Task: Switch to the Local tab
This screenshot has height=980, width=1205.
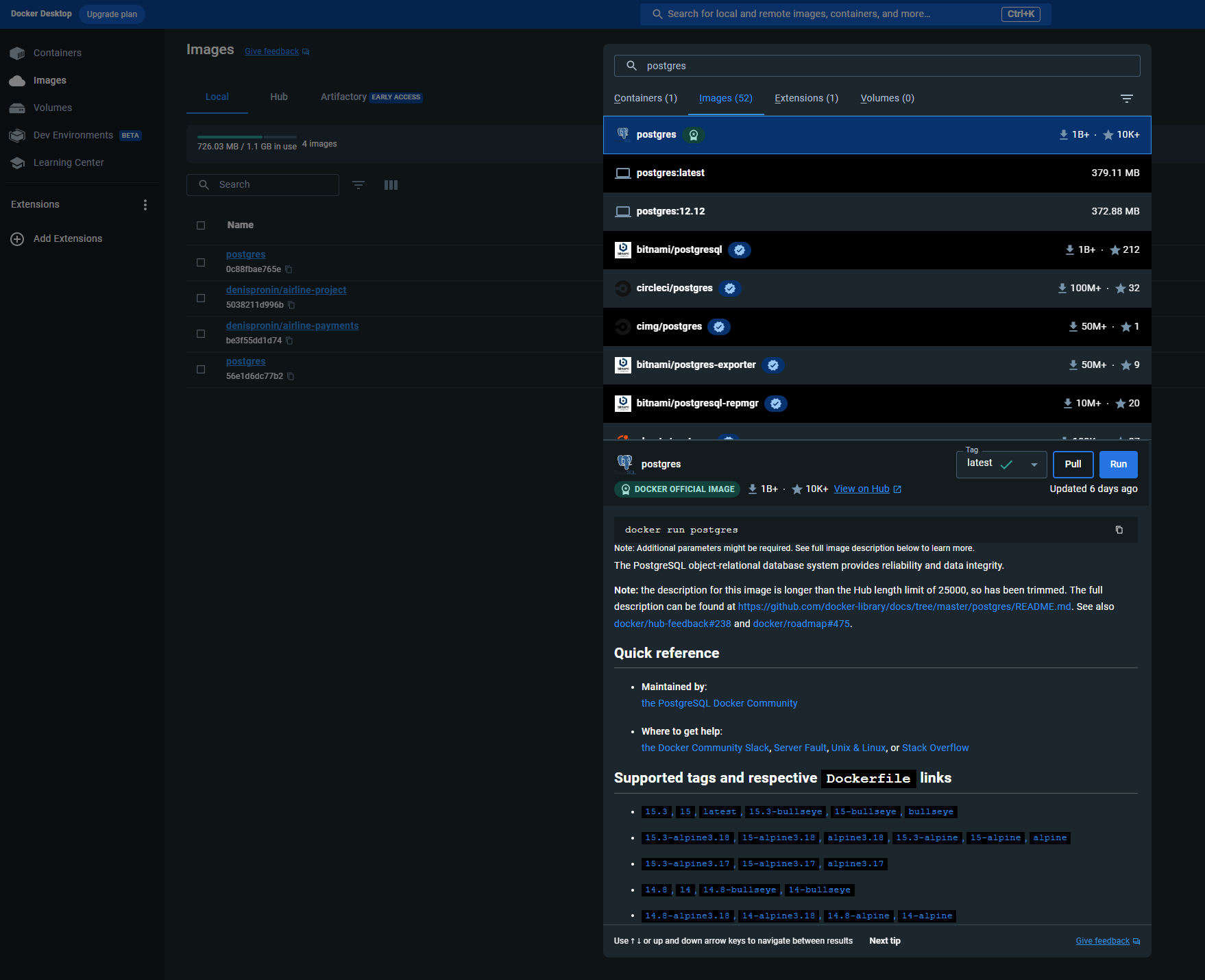Action: coord(217,97)
